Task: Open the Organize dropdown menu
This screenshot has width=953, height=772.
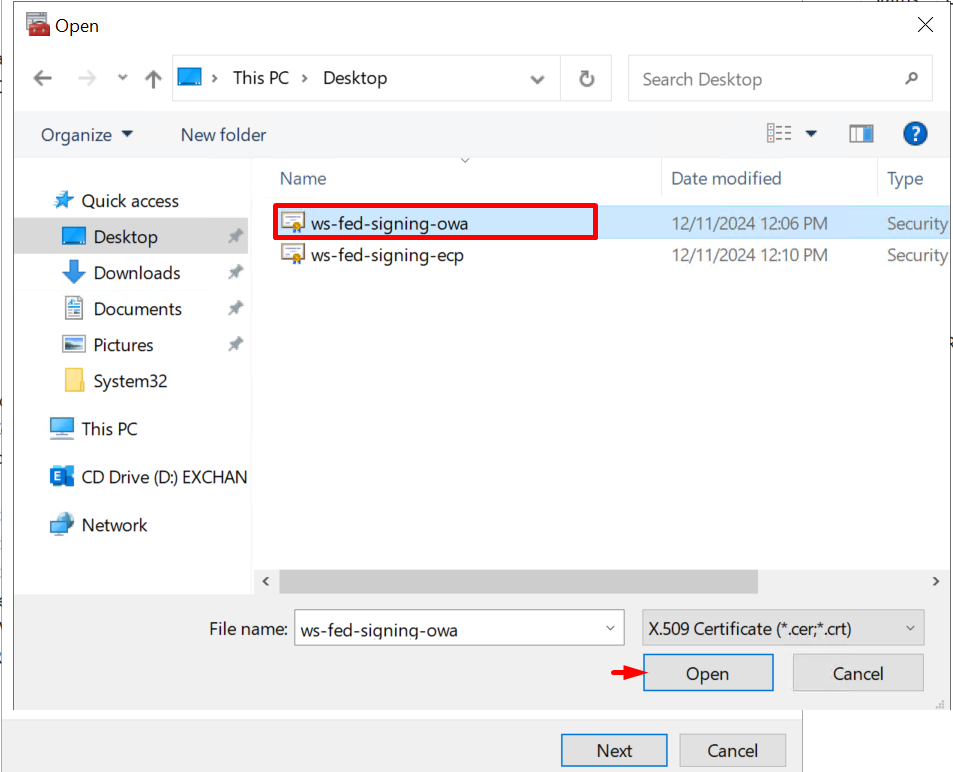Action: pos(86,135)
